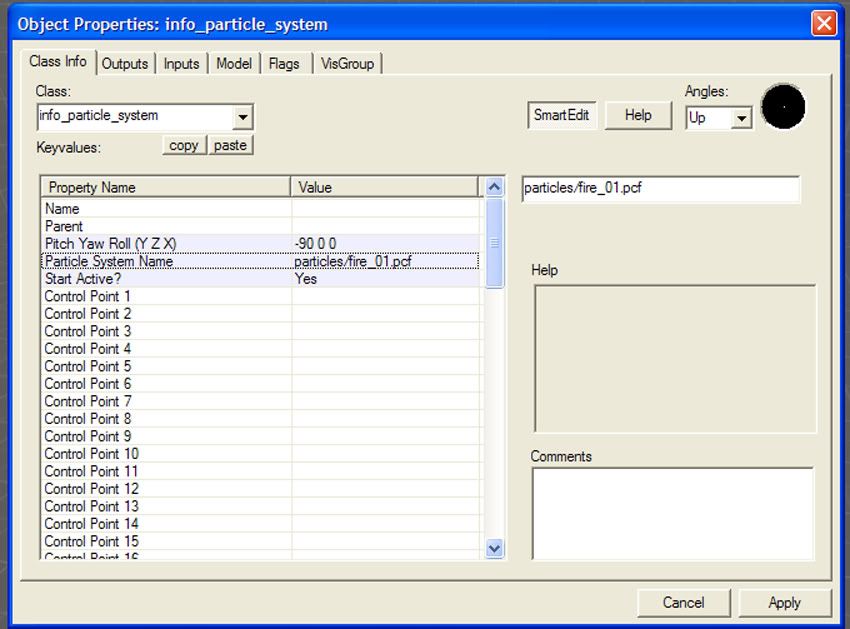Click the Cancel button
Screen dimensions: 850x629
click(x=683, y=602)
